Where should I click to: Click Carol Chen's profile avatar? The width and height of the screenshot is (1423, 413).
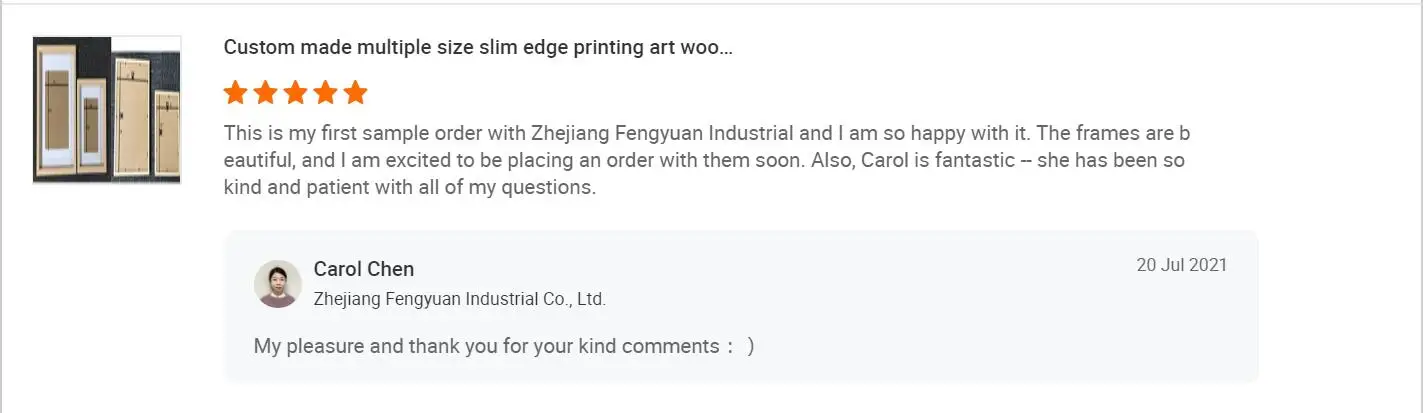[278, 284]
